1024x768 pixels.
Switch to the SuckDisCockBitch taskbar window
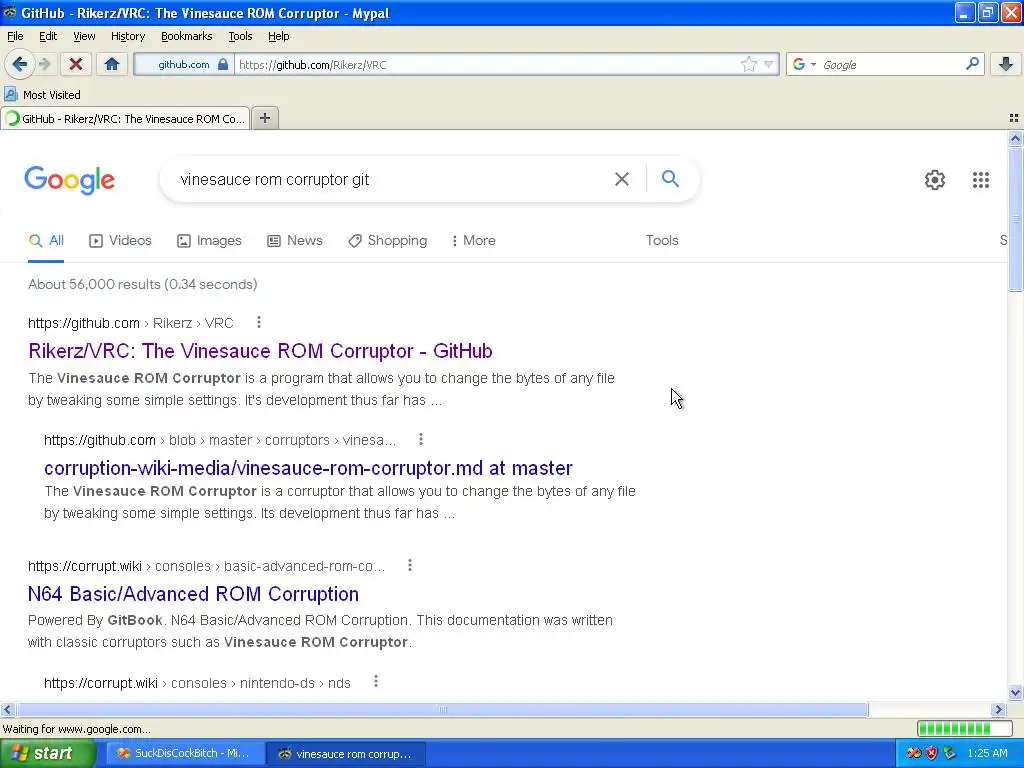point(185,754)
